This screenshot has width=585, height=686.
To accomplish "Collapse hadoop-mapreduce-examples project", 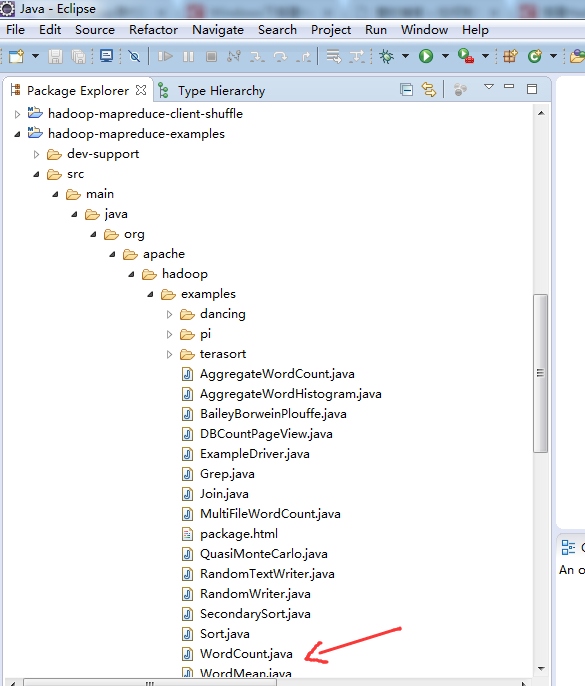I will pos(17,134).
